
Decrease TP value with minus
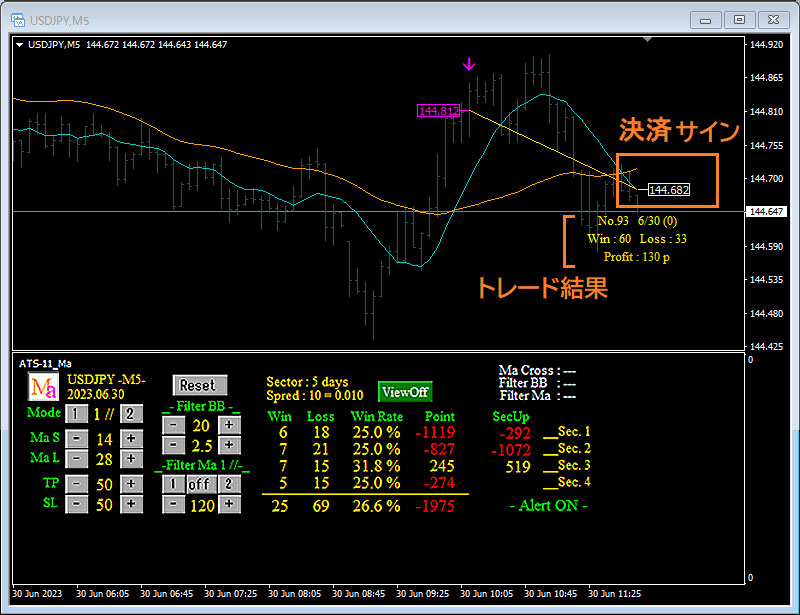[x=77, y=483]
